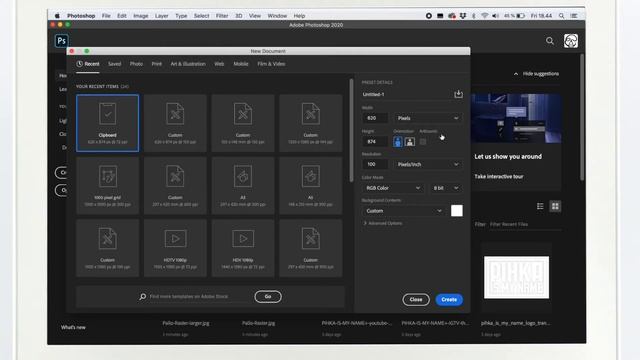Open the 8 bit depth dropdown
The image size is (640, 360).
click(x=446, y=188)
